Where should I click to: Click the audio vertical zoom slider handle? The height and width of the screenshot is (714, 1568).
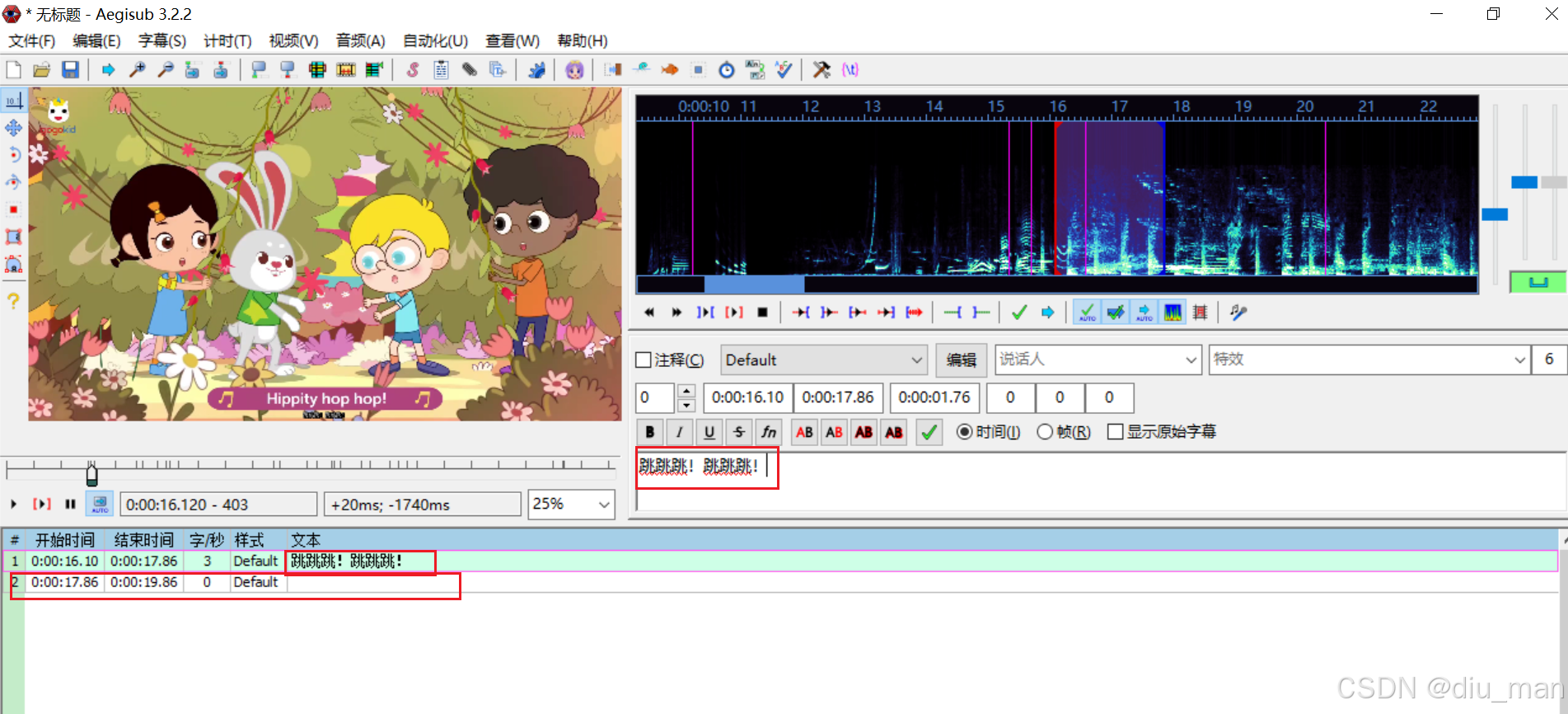(1524, 182)
